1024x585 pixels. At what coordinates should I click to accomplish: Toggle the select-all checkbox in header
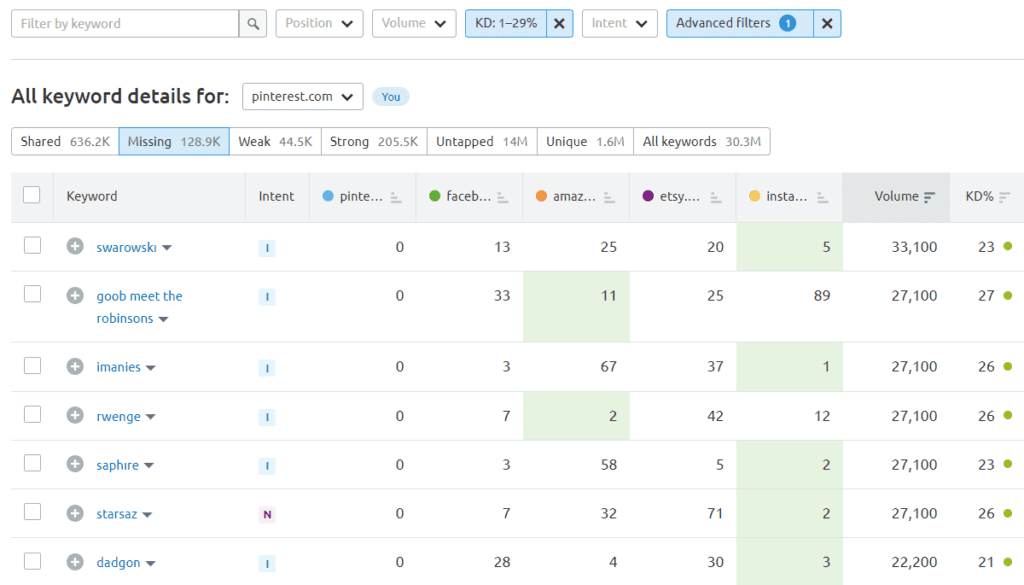click(x=31, y=195)
